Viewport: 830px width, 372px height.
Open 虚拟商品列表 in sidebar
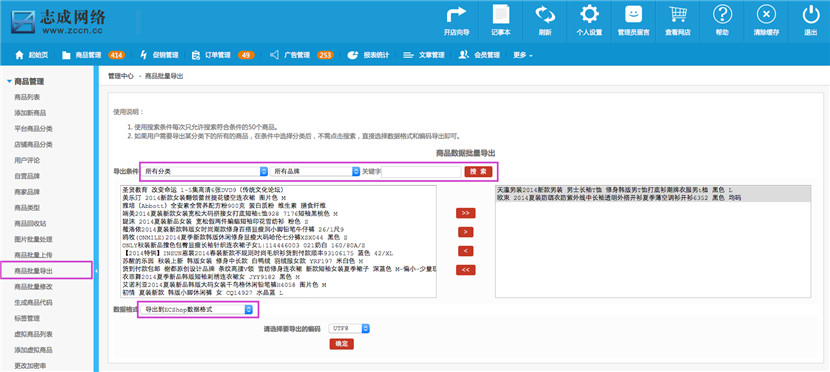[x=33, y=334]
